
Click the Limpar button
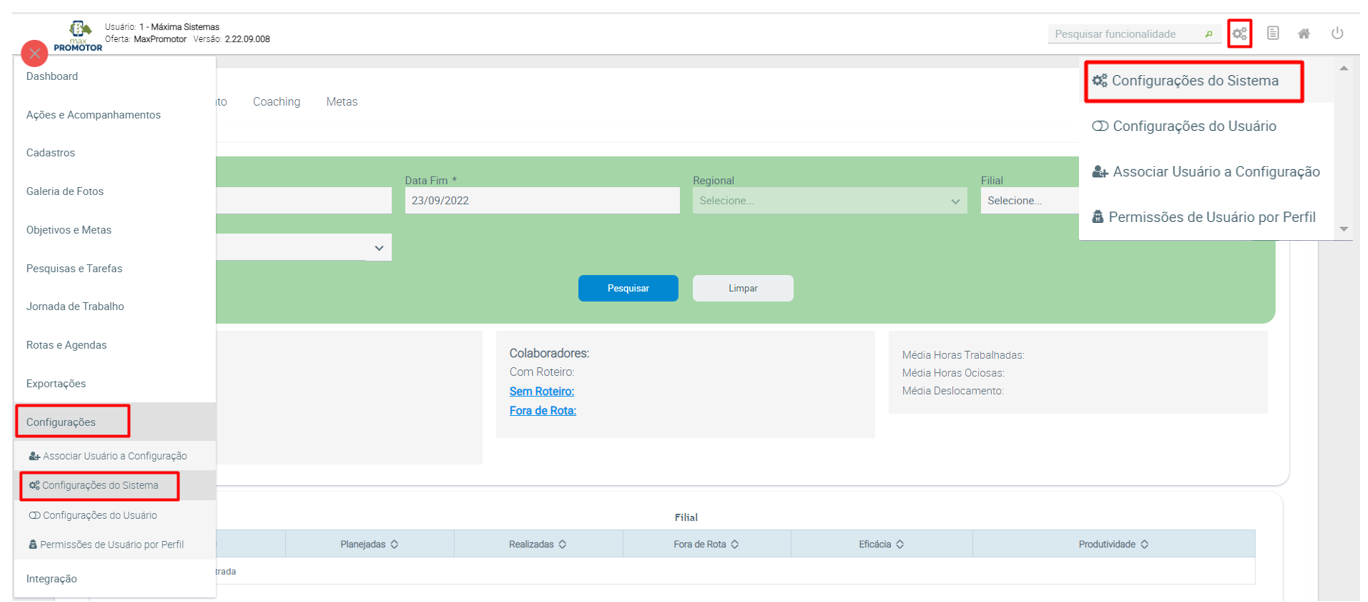[743, 288]
